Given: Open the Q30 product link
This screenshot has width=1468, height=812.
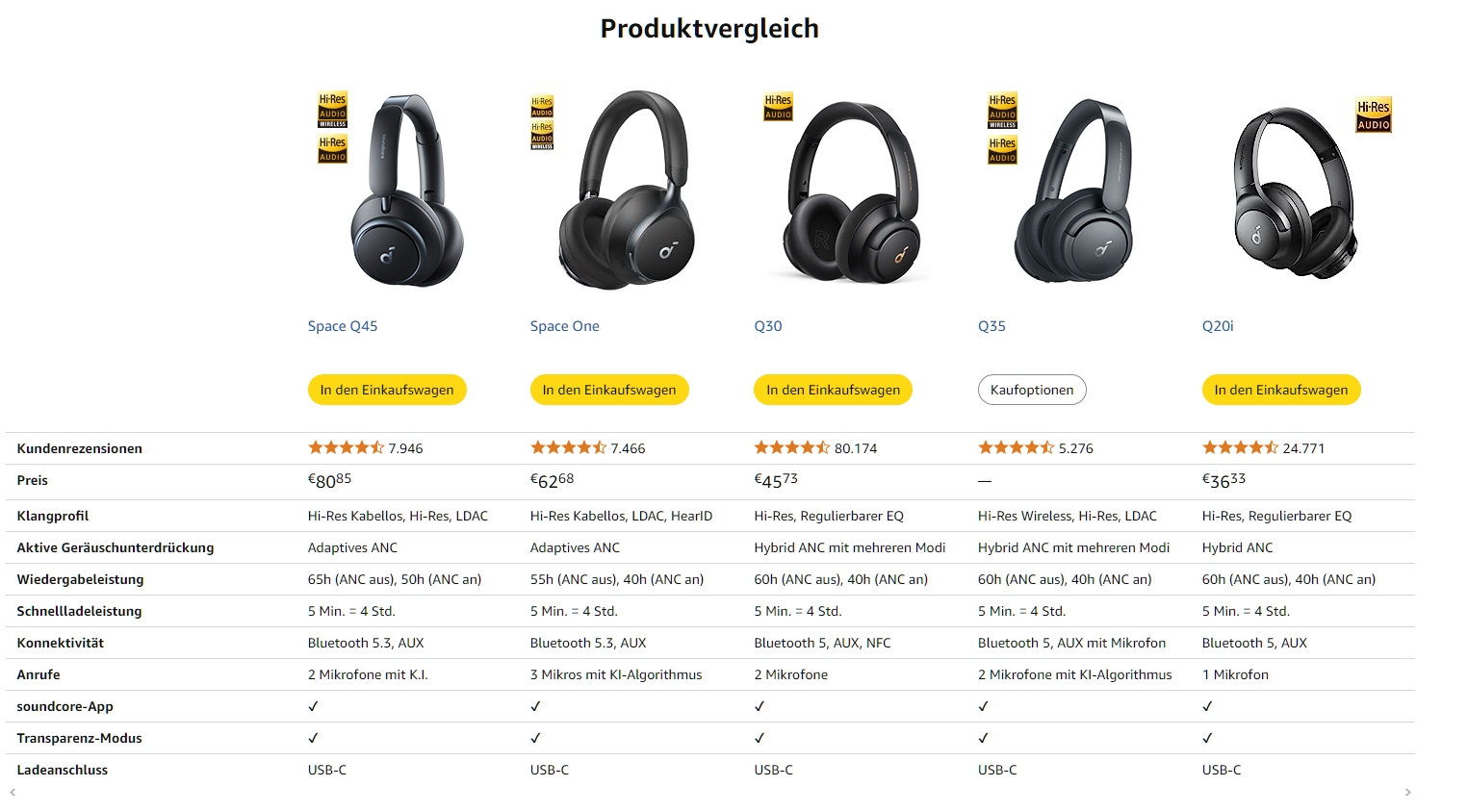Looking at the screenshot, I should coord(768,326).
